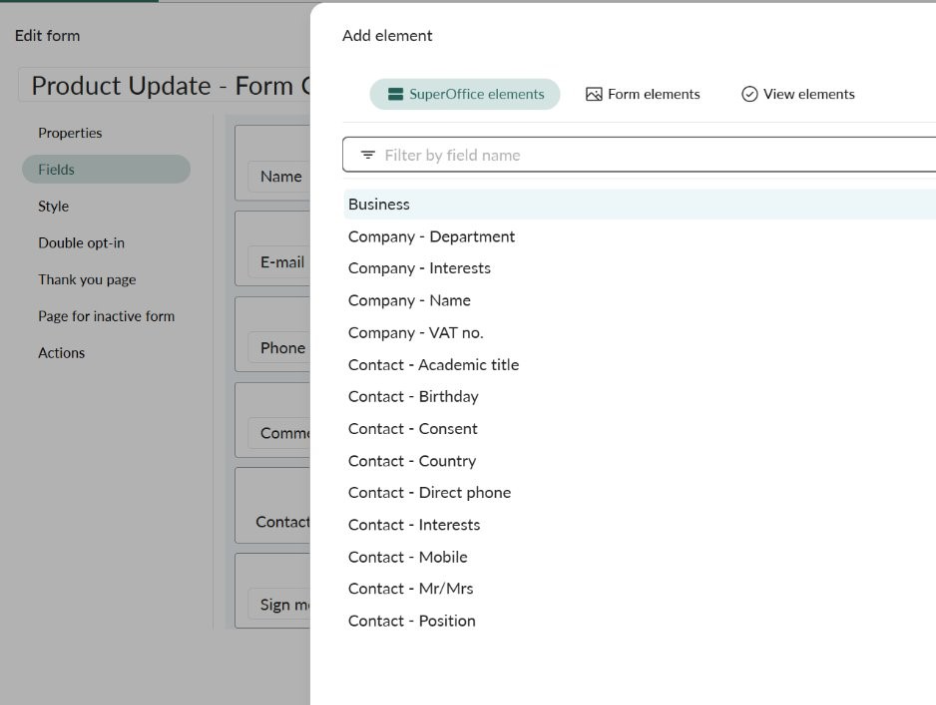The image size is (936, 705).
Task: Switch to the Form elements tab
Action: click(x=643, y=94)
